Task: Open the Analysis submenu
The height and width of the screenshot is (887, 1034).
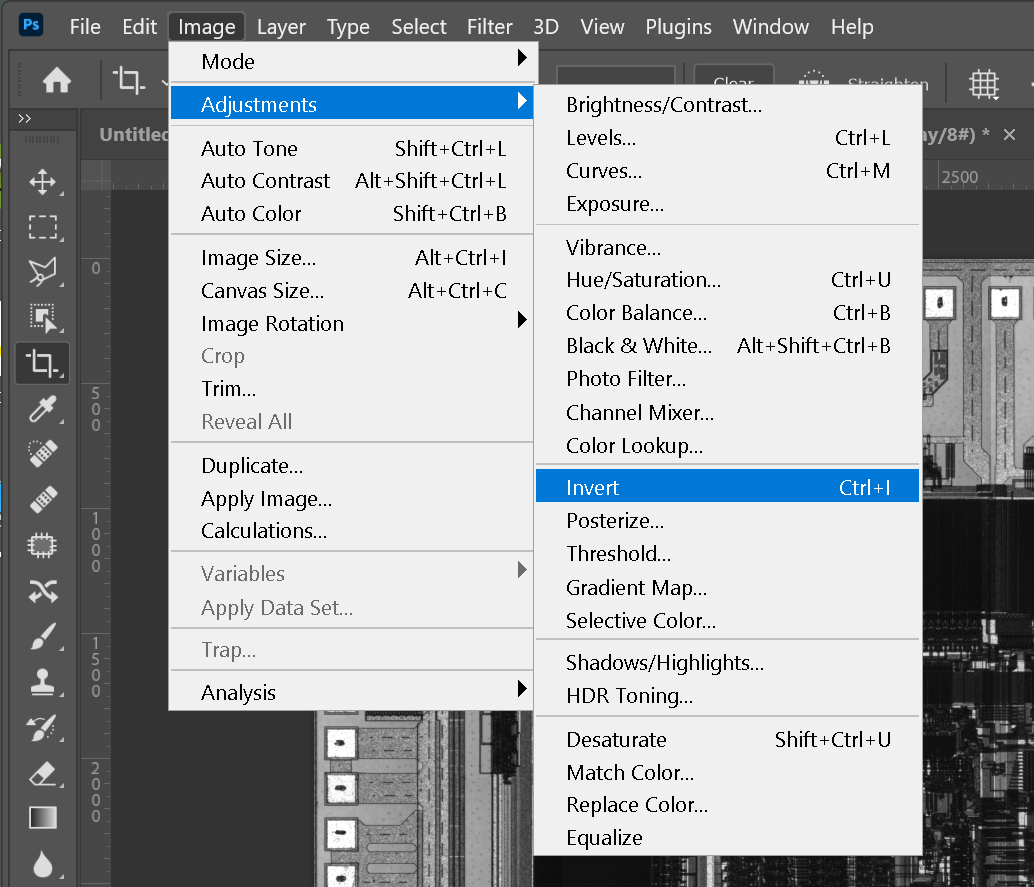Action: point(353,692)
